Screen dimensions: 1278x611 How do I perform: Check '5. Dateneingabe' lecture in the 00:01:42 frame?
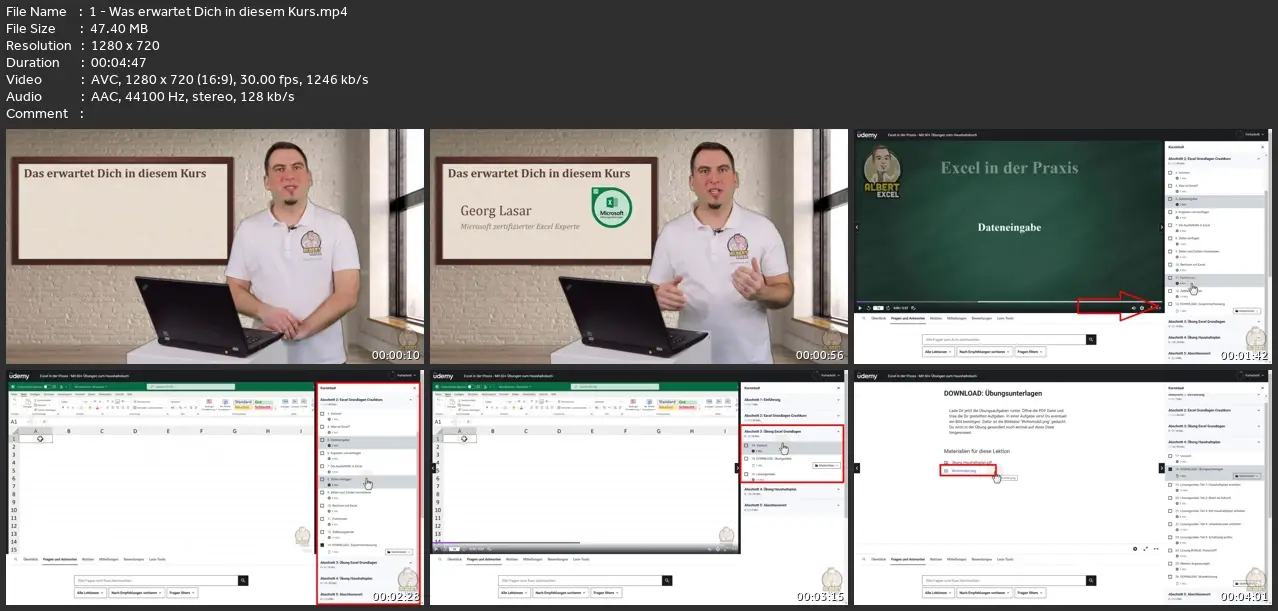pyautogui.click(x=1170, y=199)
